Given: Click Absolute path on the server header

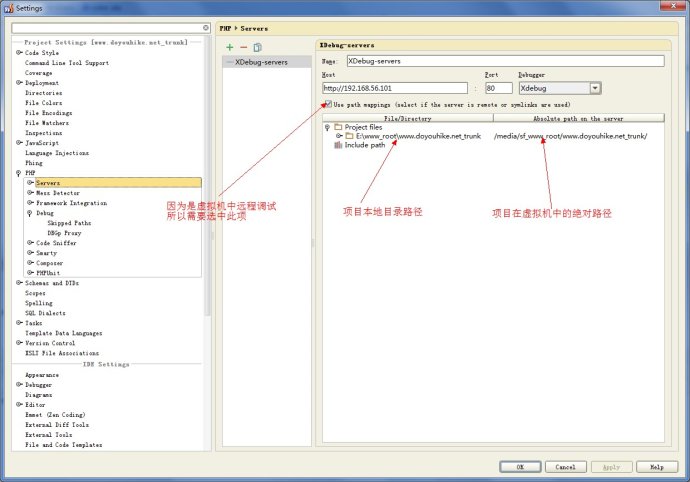Looking at the screenshot, I should (x=579, y=118).
